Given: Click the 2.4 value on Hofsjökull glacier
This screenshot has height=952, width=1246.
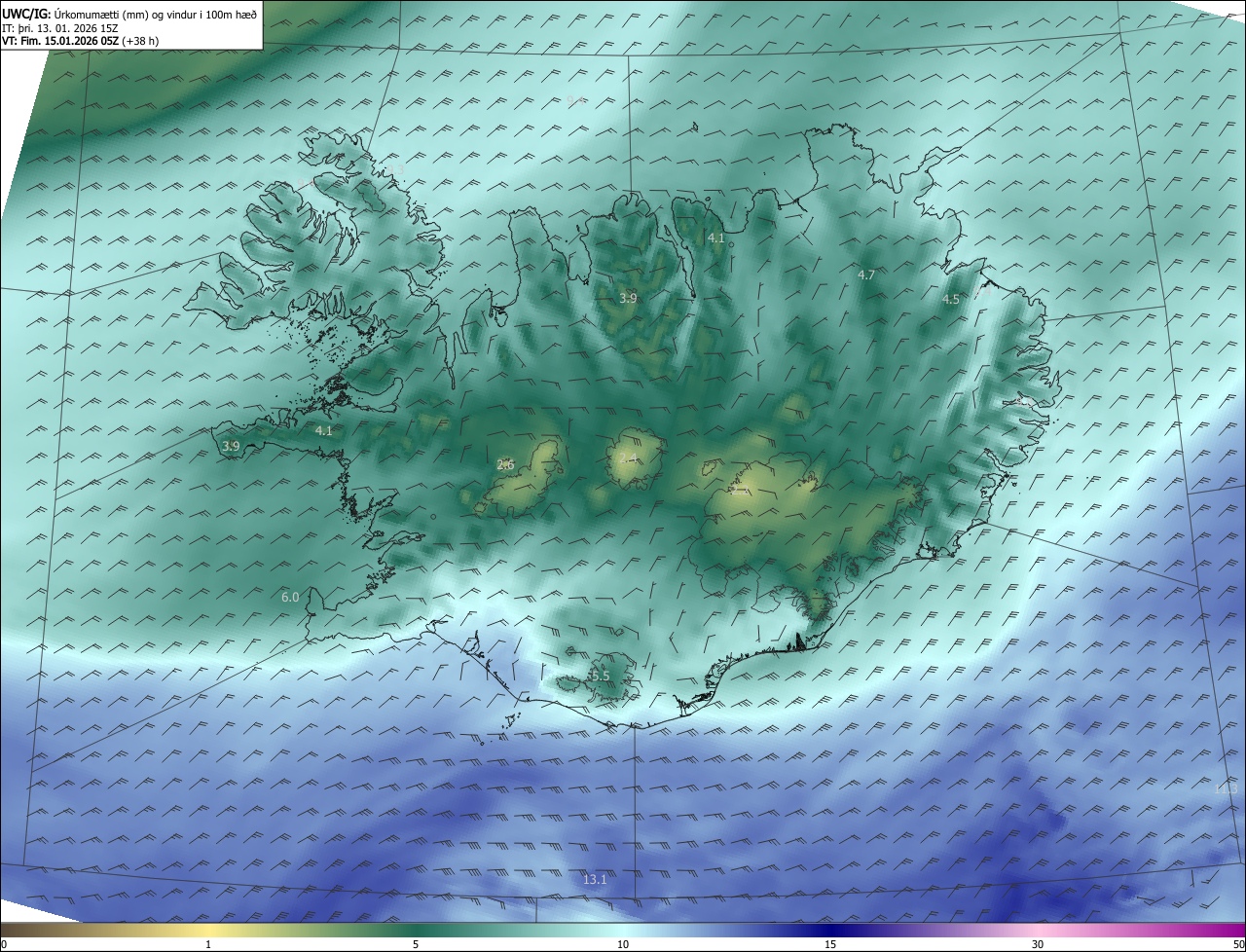Looking at the screenshot, I should click(628, 458).
